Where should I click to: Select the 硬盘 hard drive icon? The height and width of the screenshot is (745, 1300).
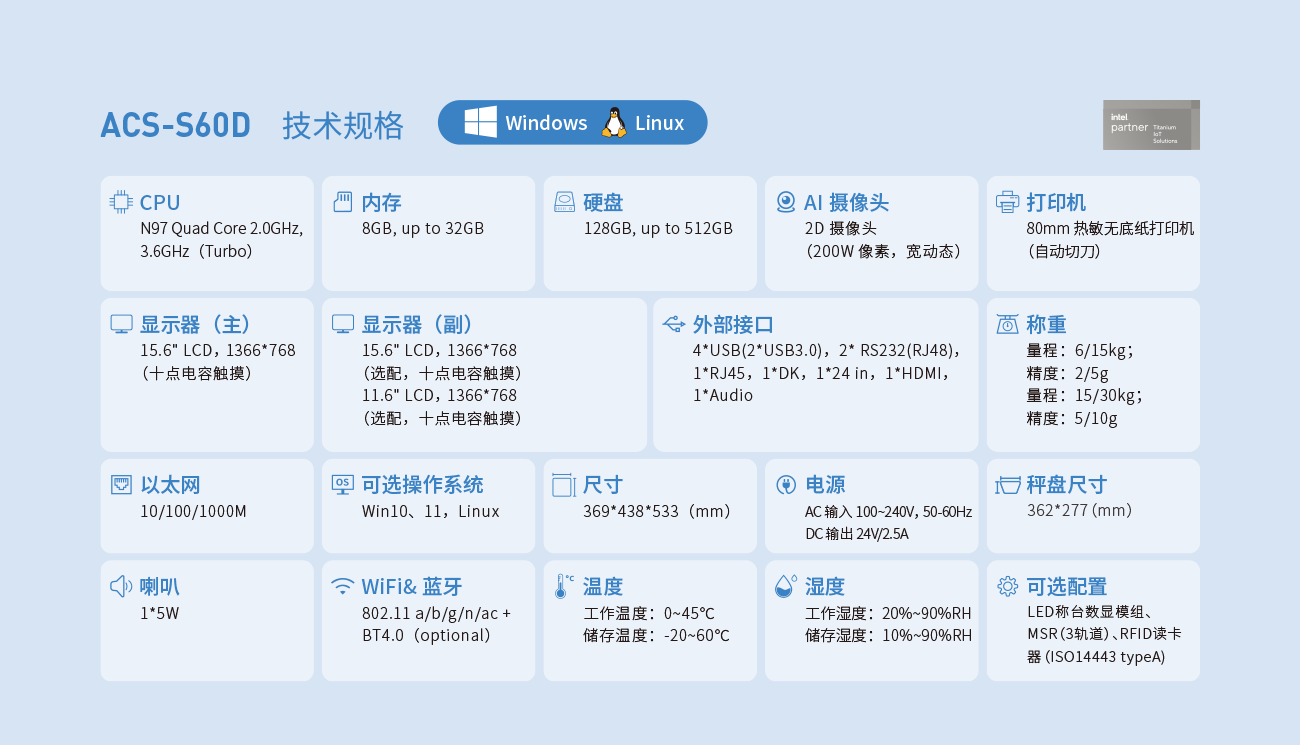point(565,201)
